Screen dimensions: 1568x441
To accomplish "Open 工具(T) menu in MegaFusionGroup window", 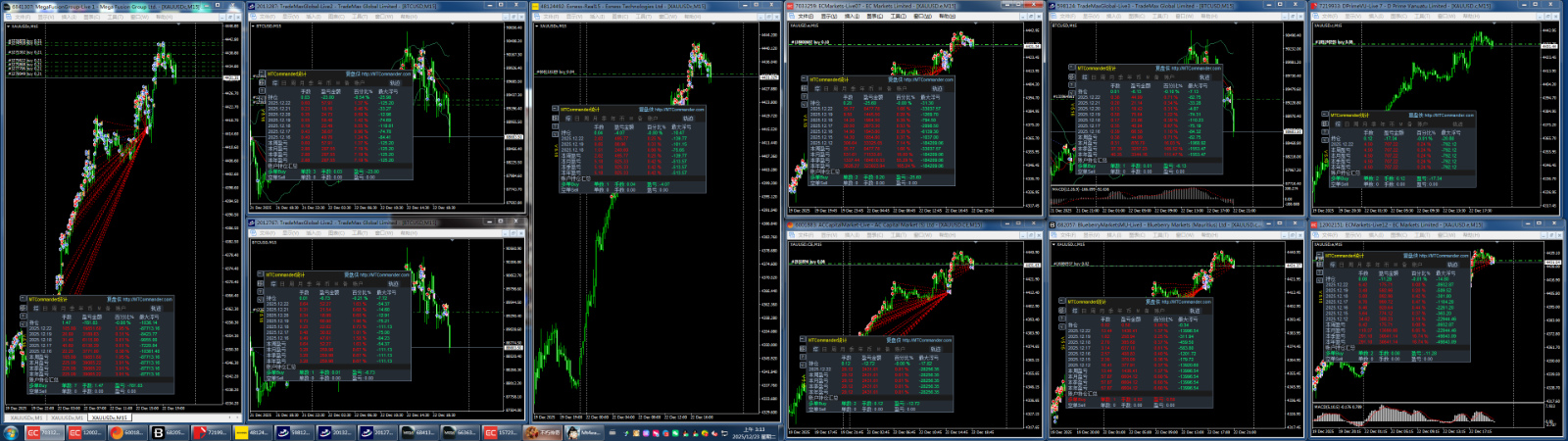I will coord(115,17).
